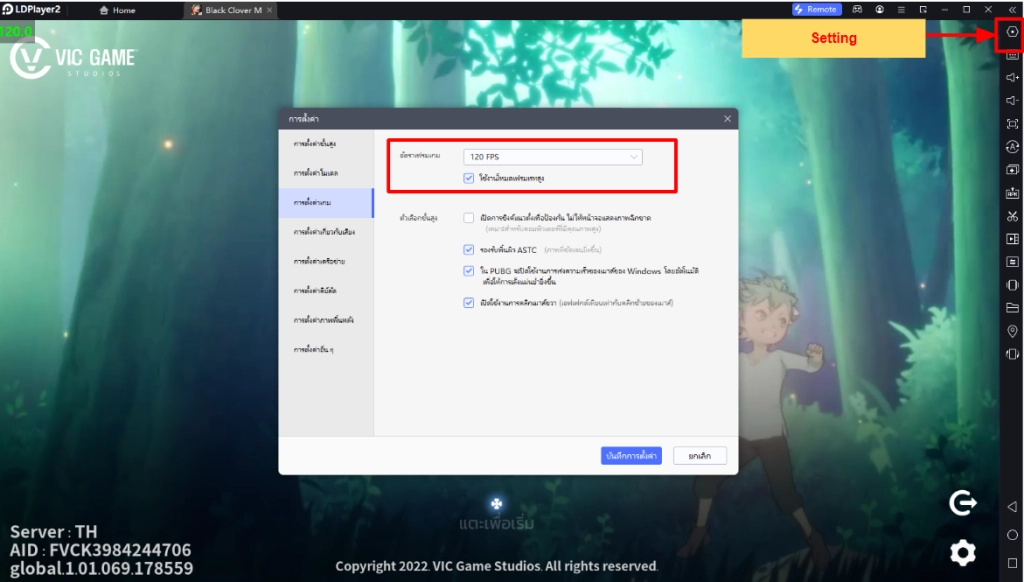The height and width of the screenshot is (582, 1024).
Task: Open the location pin tool in sidebar
Action: pyautogui.click(x=1012, y=331)
